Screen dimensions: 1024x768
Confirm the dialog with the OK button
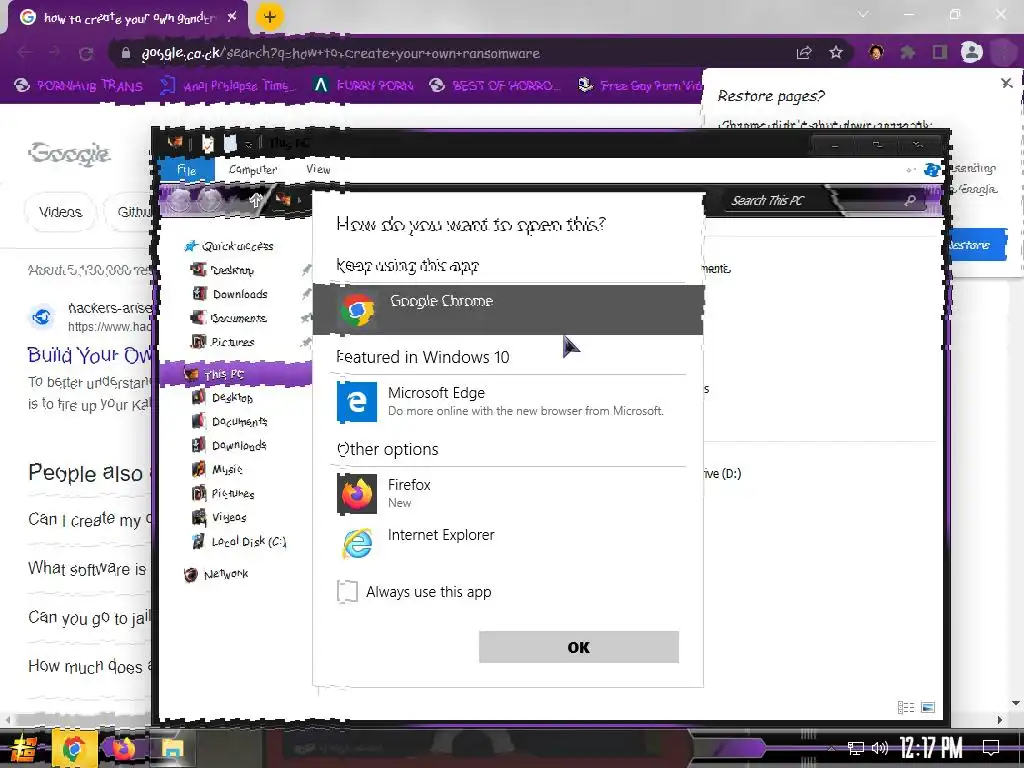[x=579, y=647]
